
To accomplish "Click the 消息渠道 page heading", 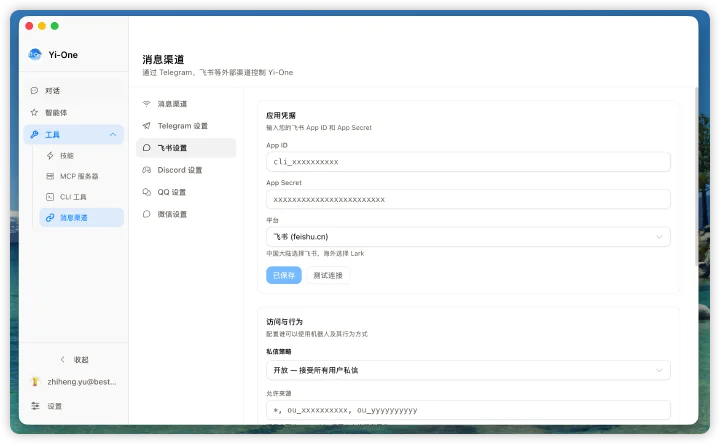I will point(163,59).
